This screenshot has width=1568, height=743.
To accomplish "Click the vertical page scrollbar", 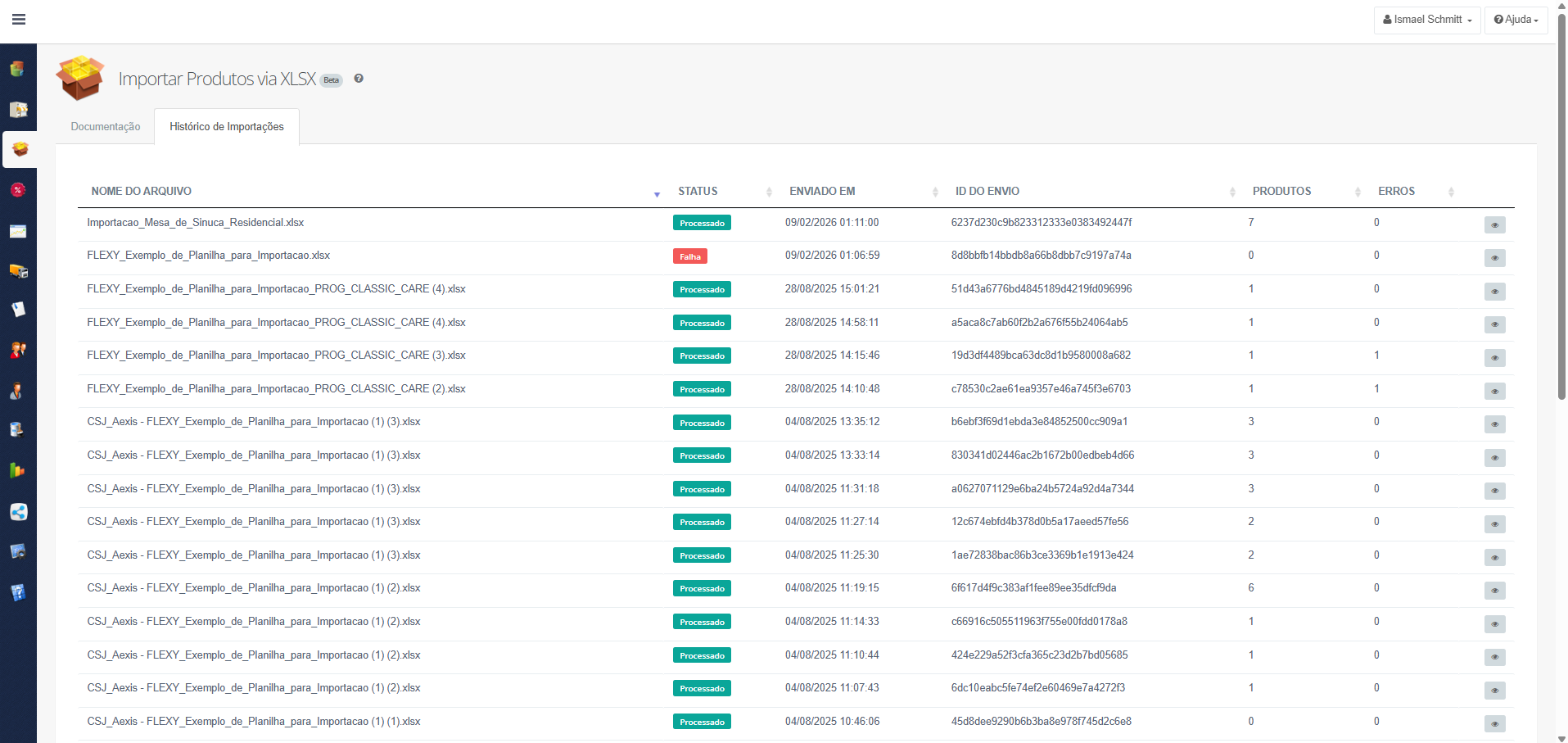I will click(1561, 205).
